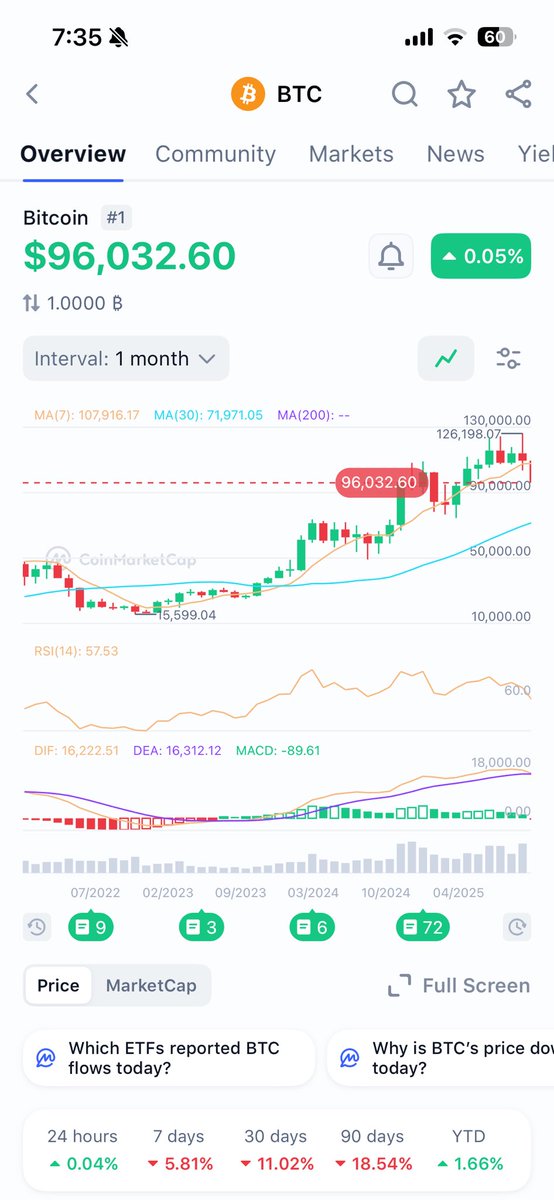Viewport: 554px width, 1200px height.
Task: Tap the 24 hours performance stat
Action: (x=82, y=1149)
